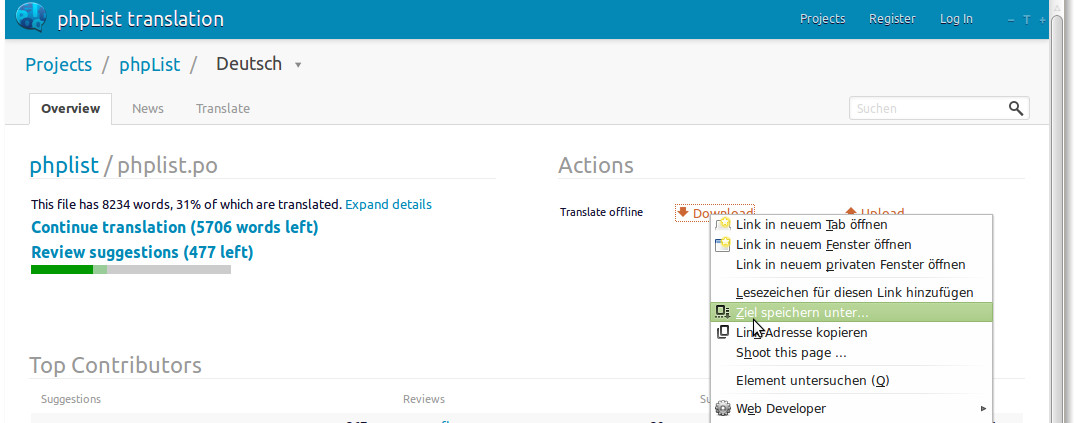
Task: Go to phpList breadcrumb link
Action: tap(149, 65)
